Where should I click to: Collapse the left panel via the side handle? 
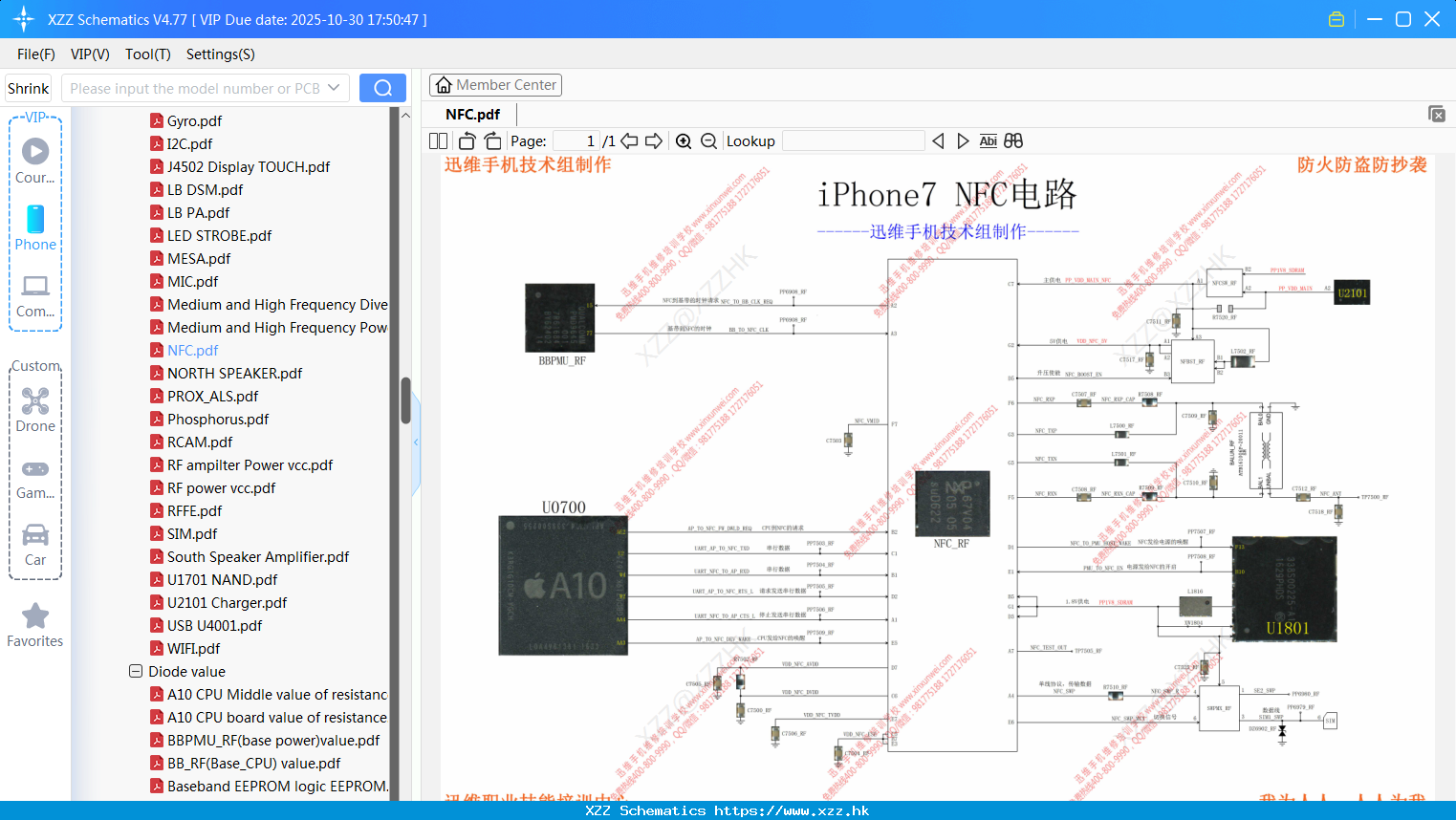tap(416, 442)
